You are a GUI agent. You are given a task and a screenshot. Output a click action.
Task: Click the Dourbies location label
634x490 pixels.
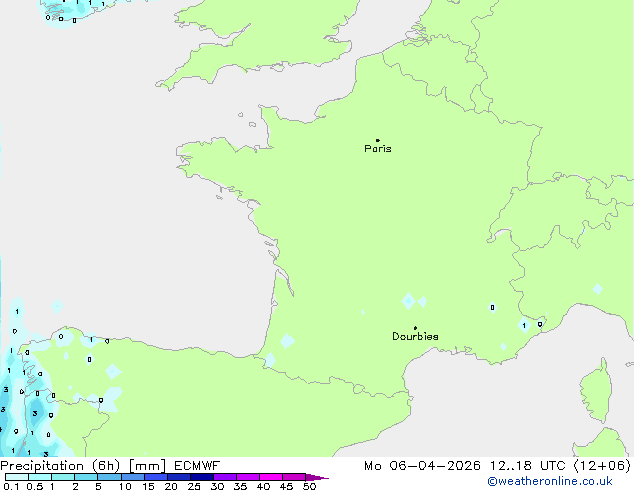pyautogui.click(x=415, y=336)
